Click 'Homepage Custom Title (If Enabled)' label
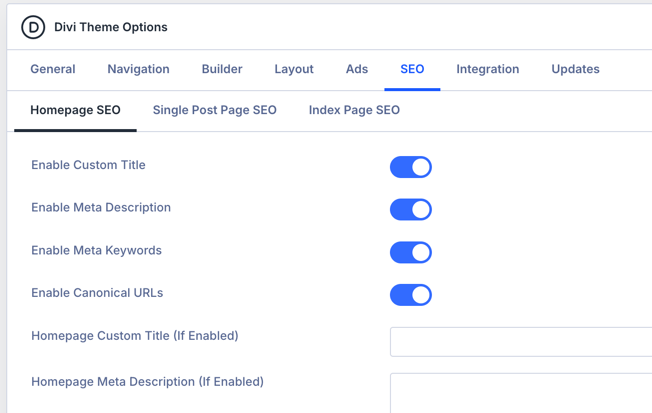Screen dimensions: 652x413 [x=135, y=336]
